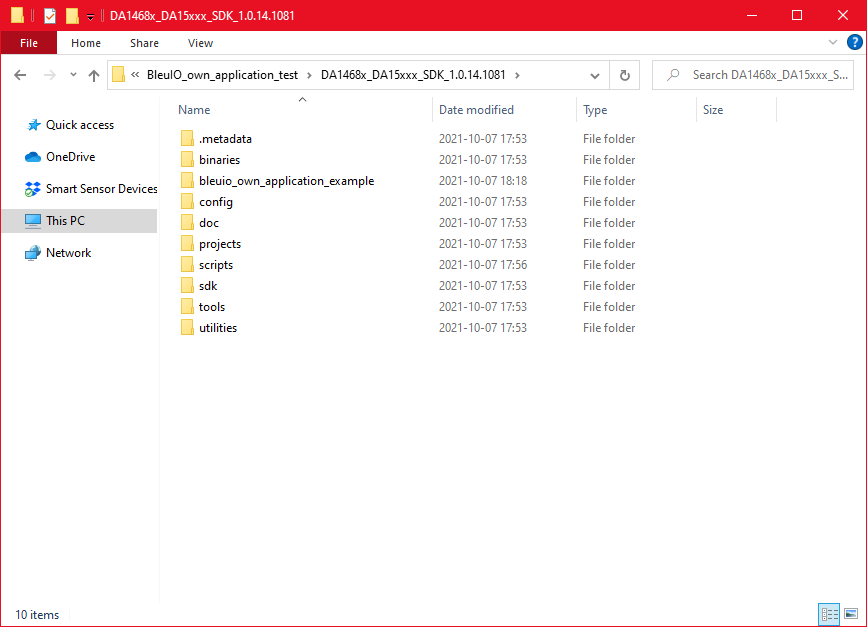This screenshot has width=867, height=627.
Task: Click the sdk folder icon
Action: point(187,285)
